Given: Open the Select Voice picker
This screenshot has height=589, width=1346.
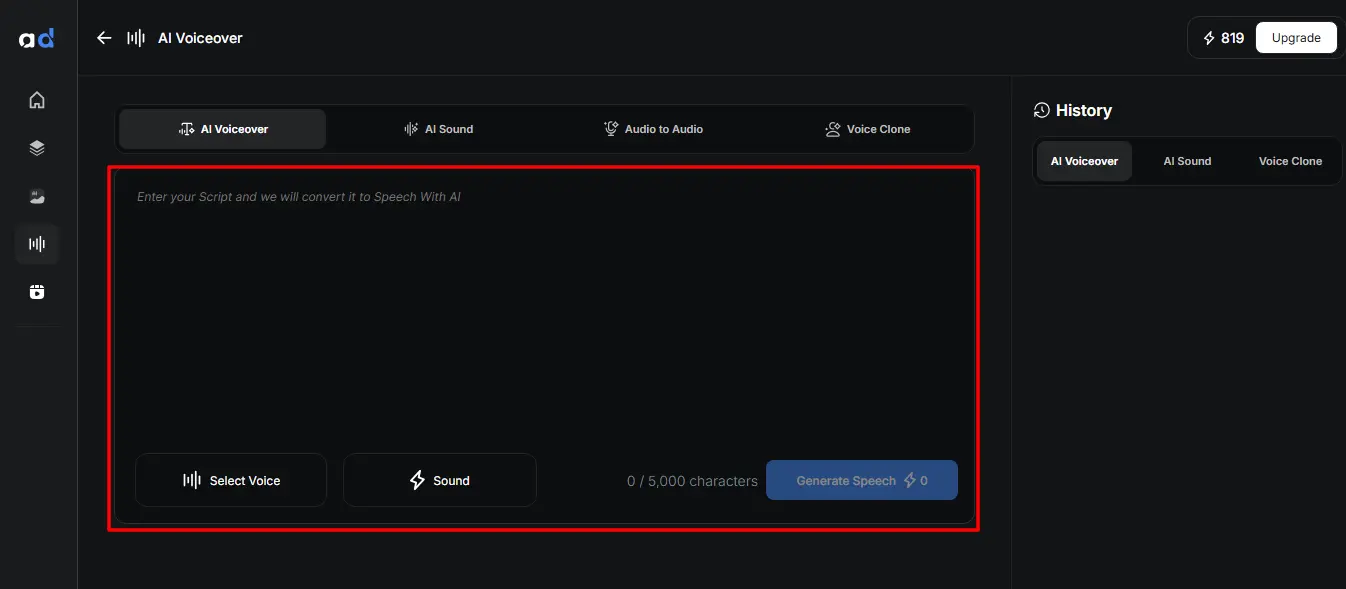Looking at the screenshot, I should [x=231, y=480].
